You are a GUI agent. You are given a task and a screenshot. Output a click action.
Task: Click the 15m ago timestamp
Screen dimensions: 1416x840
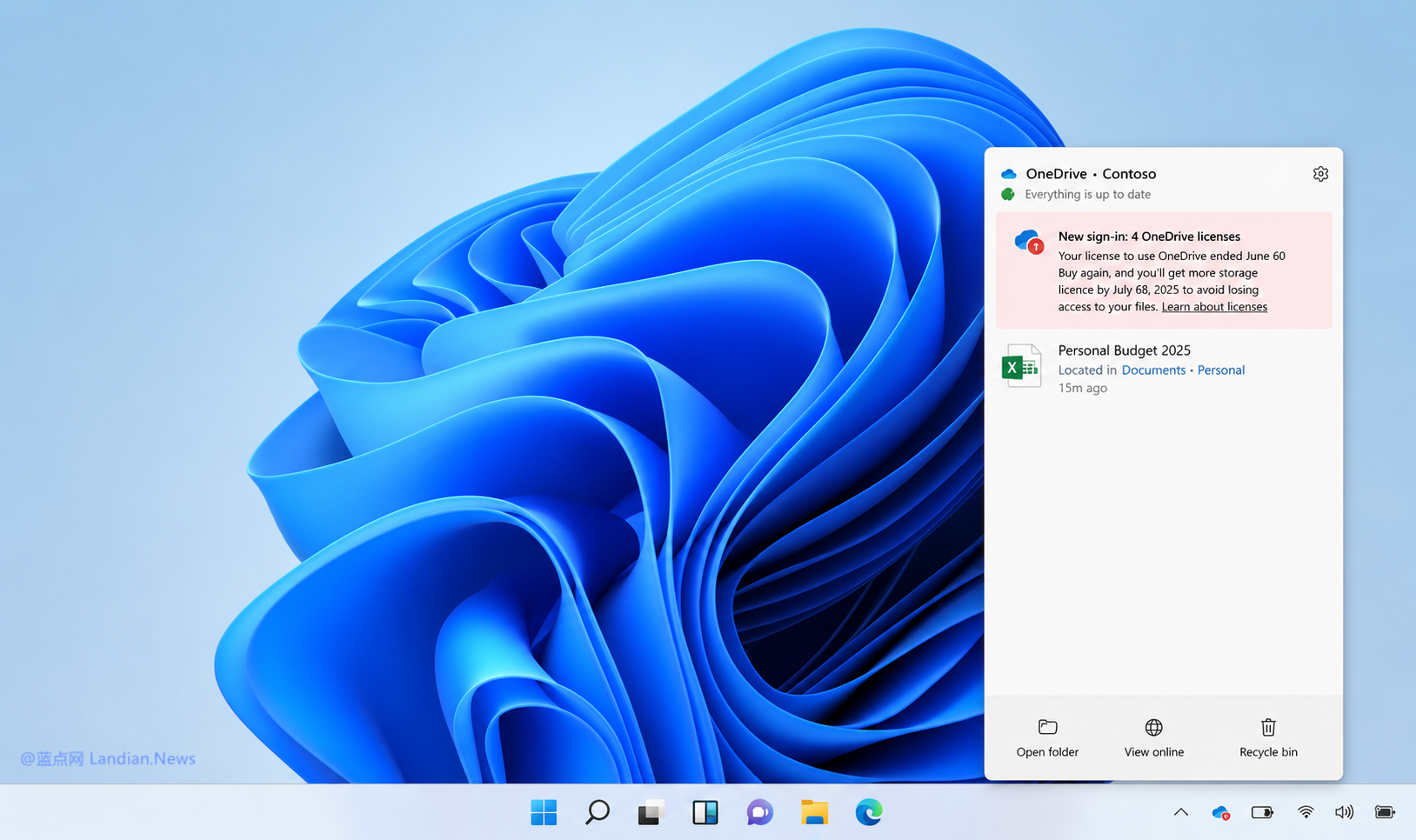coord(1083,389)
